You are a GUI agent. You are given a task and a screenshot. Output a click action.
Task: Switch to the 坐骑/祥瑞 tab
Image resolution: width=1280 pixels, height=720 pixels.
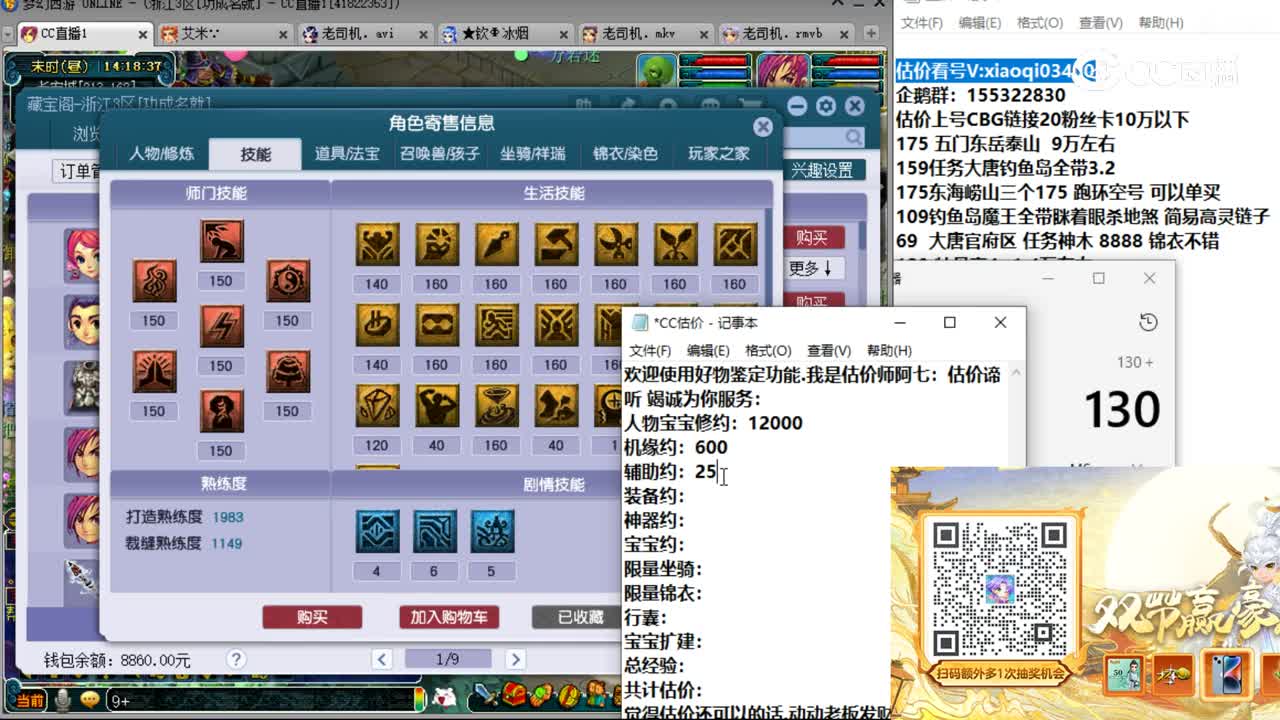coord(533,154)
